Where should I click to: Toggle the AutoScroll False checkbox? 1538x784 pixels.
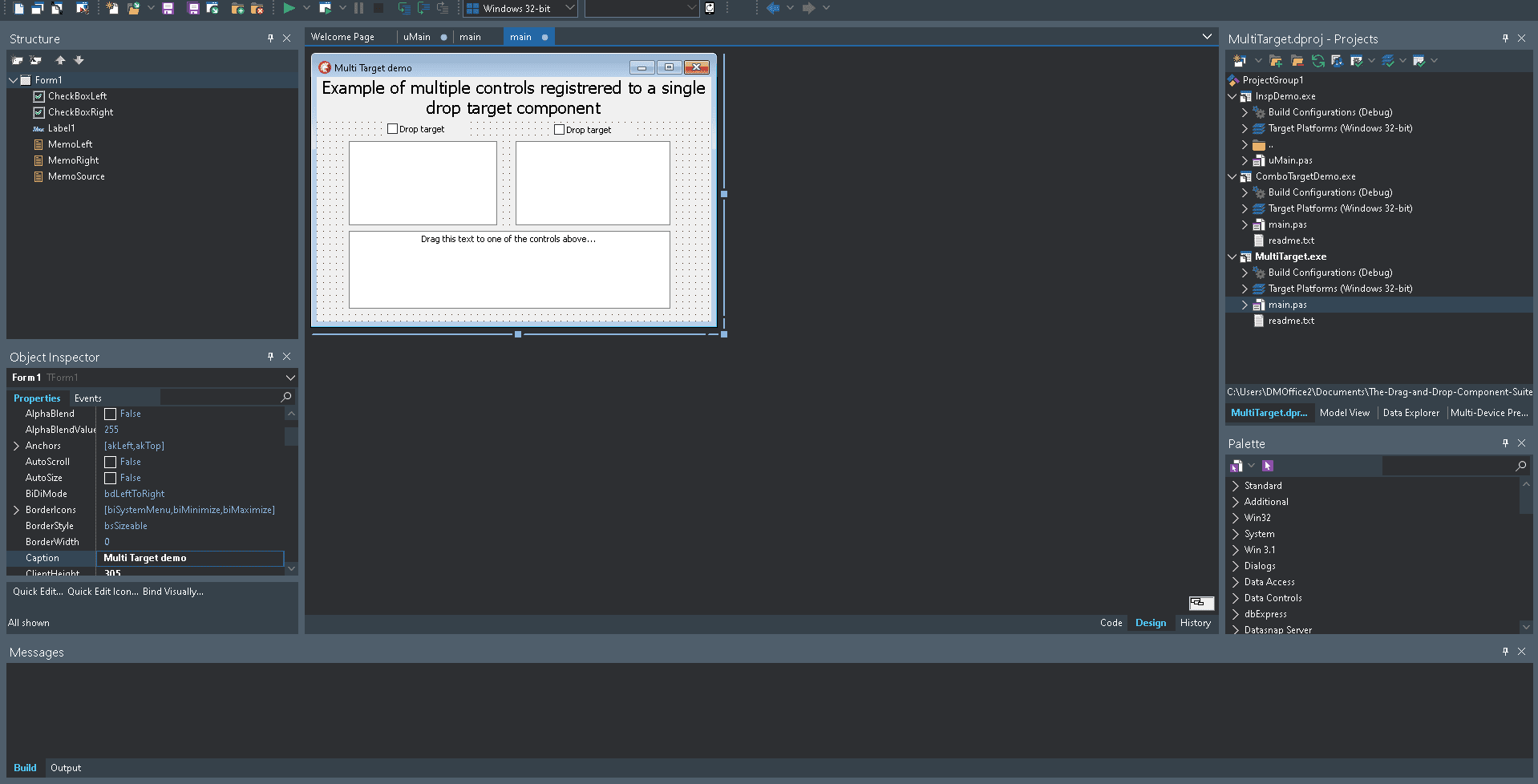(111, 463)
